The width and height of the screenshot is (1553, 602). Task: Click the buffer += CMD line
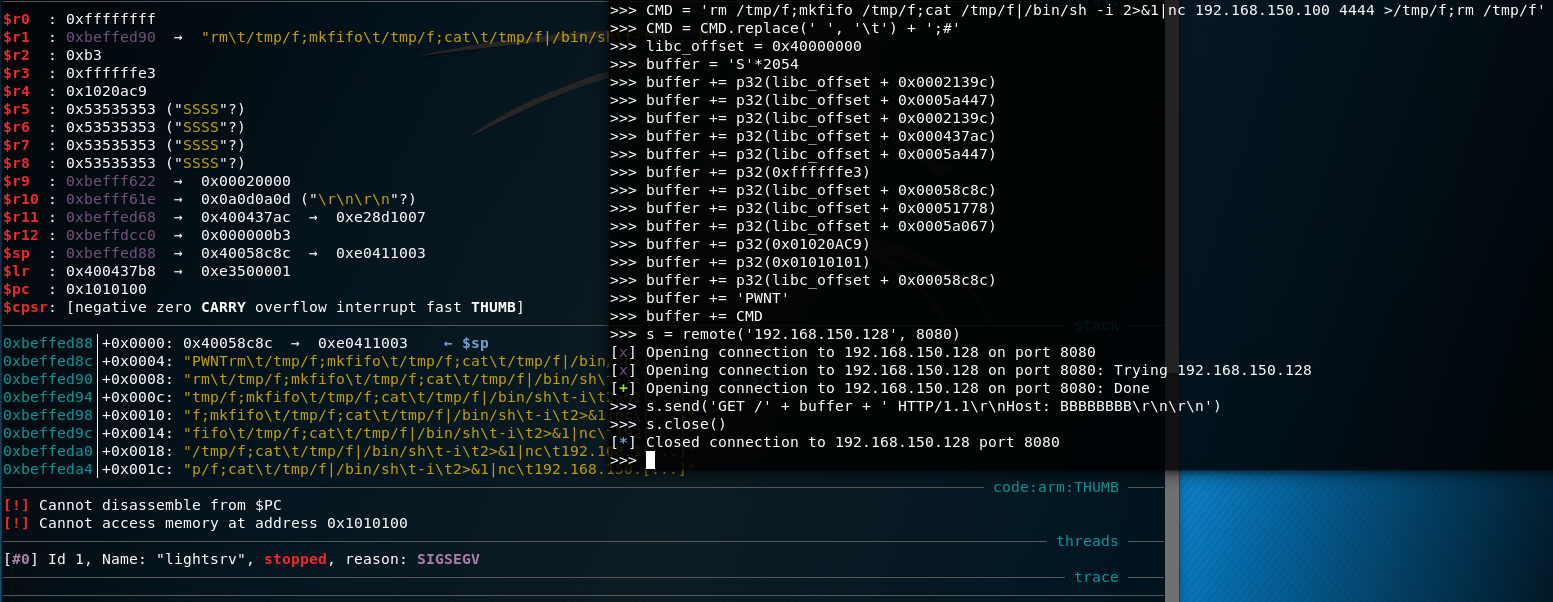(x=686, y=316)
